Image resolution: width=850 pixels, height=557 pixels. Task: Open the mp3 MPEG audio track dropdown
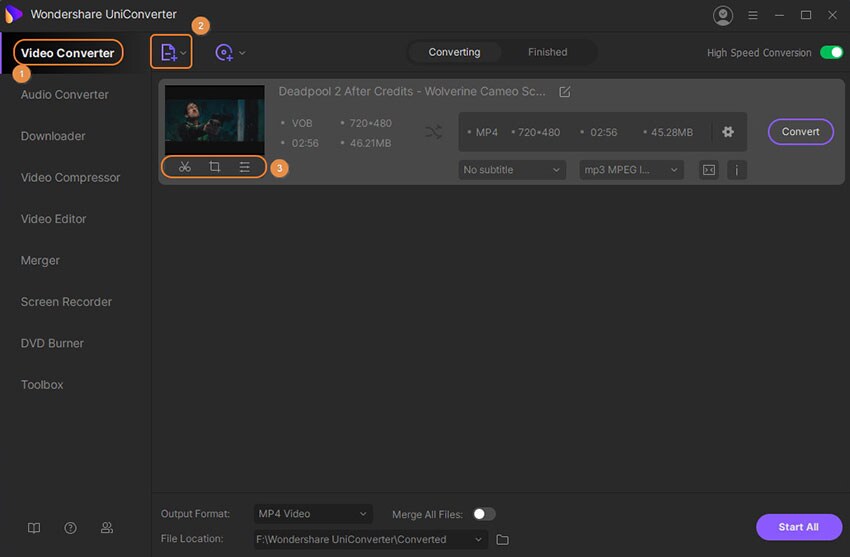[x=632, y=170]
